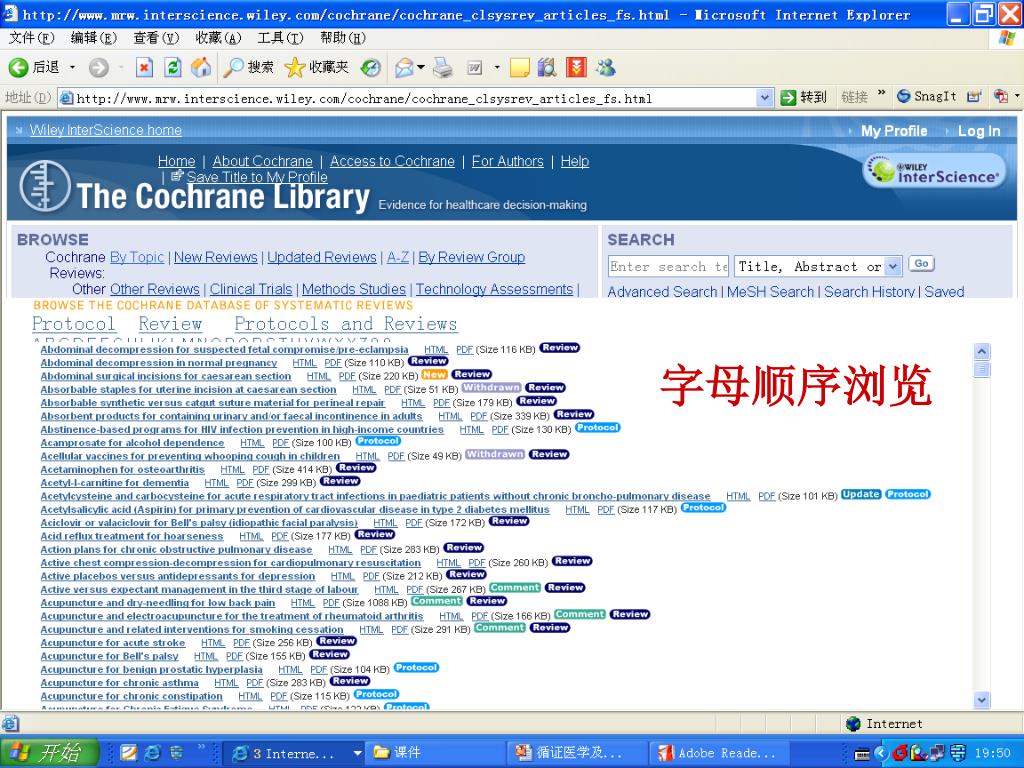Click the red download-arrow toolbar icon
Viewport: 1024px width, 768px height.
coord(576,67)
